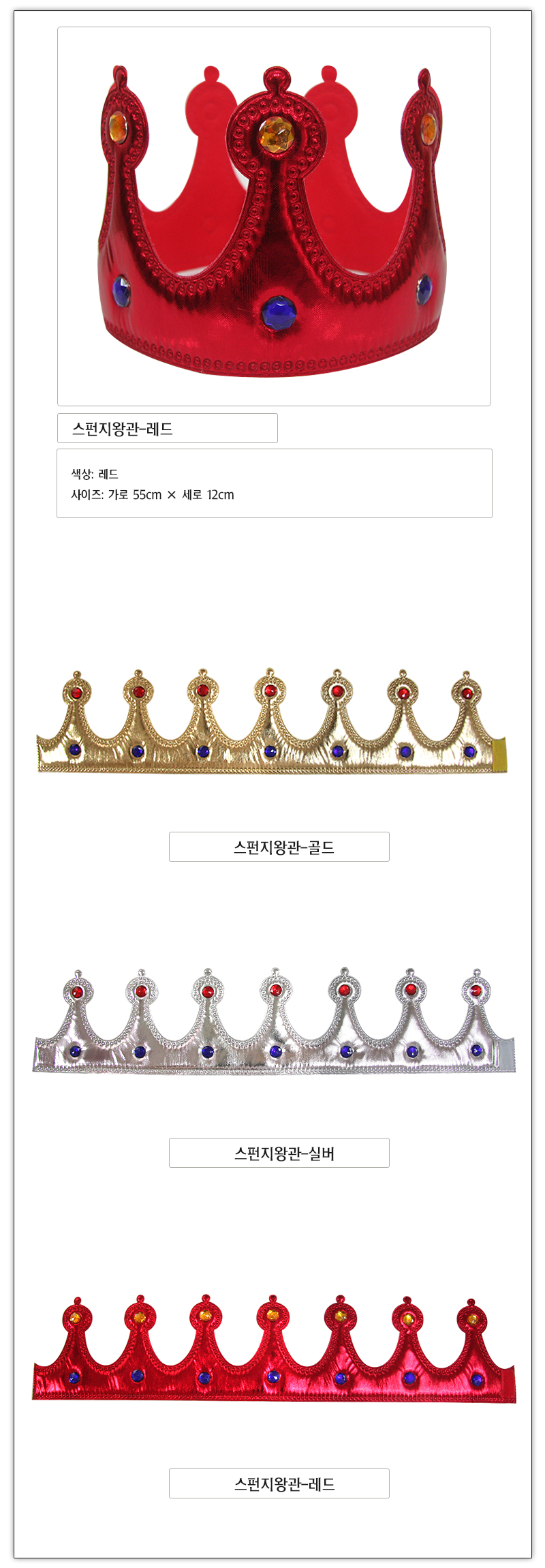Click the large red crown product photo
The height and width of the screenshot is (1568, 545).
[274, 217]
